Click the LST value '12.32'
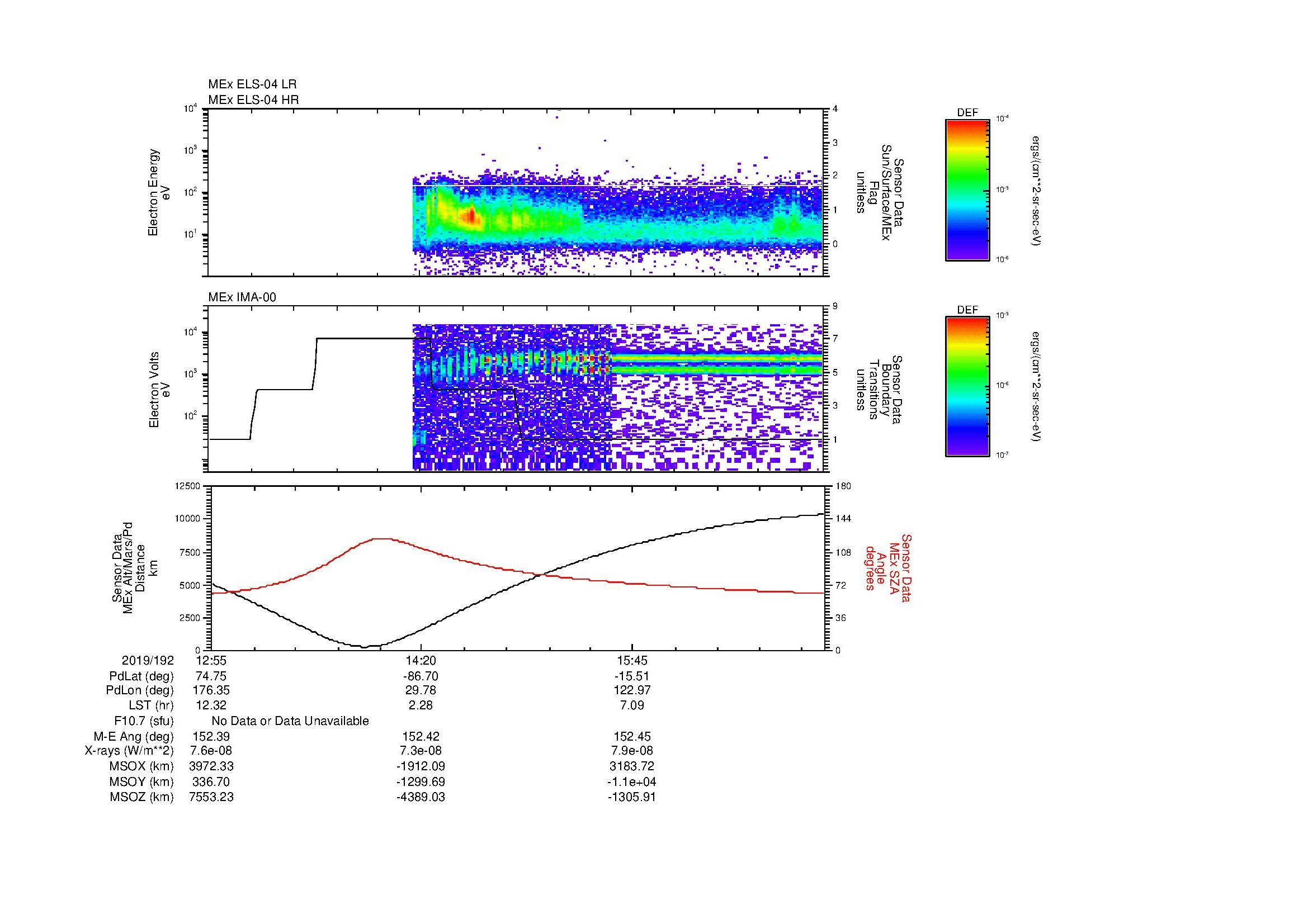1308x924 pixels. 211,705
